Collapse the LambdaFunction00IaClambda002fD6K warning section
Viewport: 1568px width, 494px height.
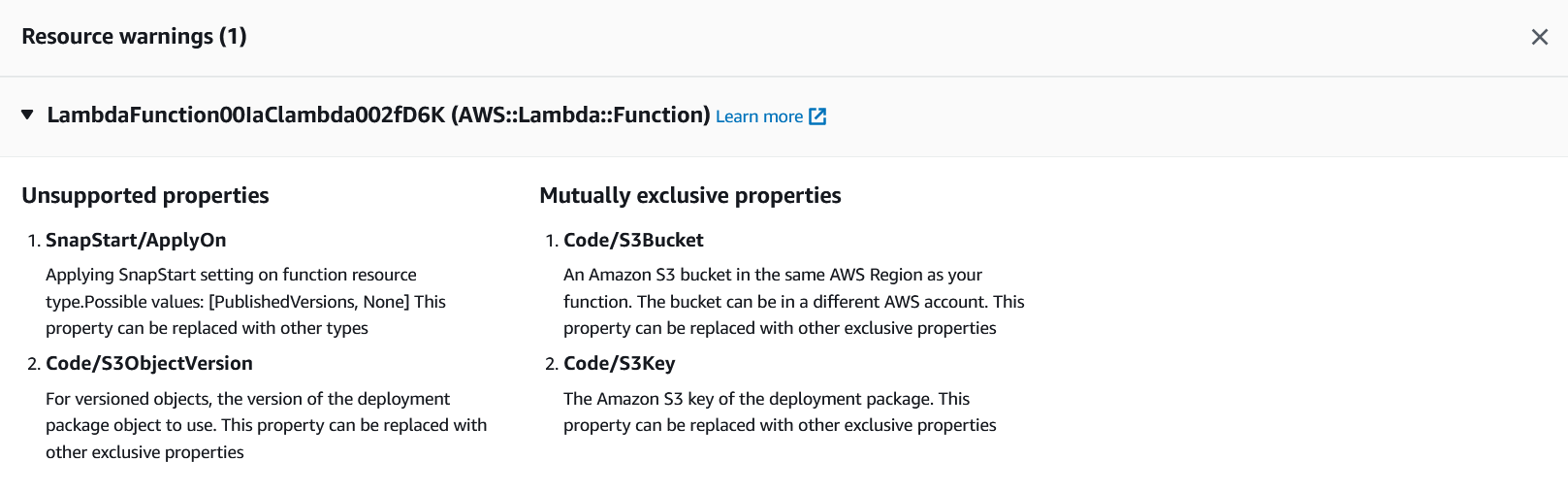point(27,115)
